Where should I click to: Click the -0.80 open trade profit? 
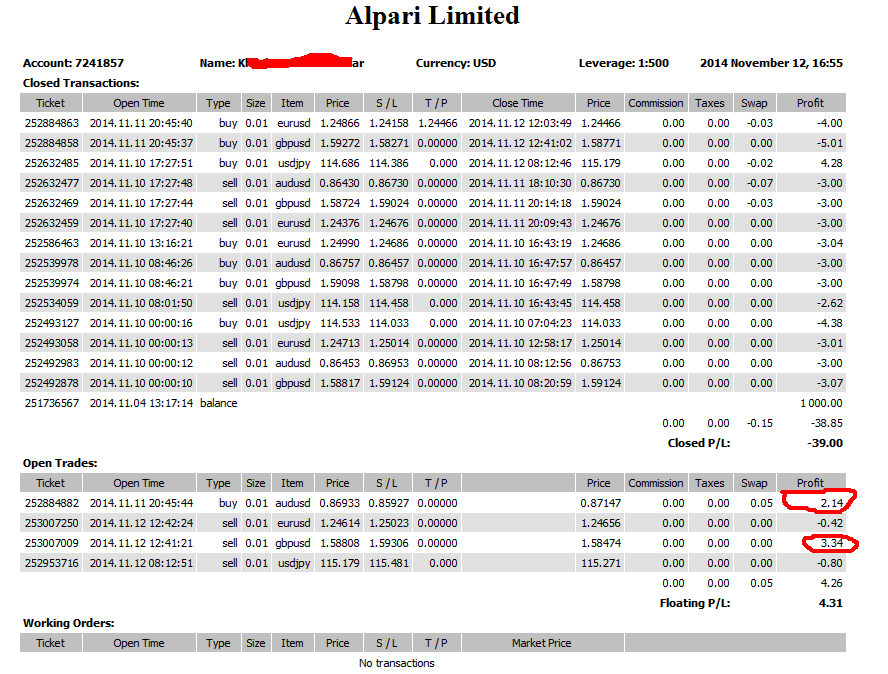[829, 563]
